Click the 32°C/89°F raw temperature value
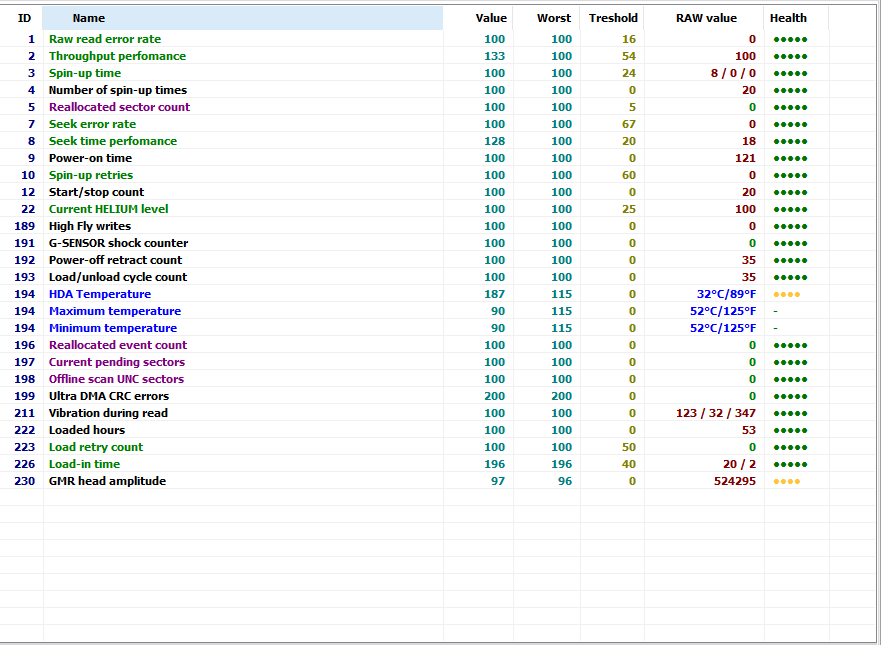The height and width of the screenshot is (645, 881). [726, 294]
